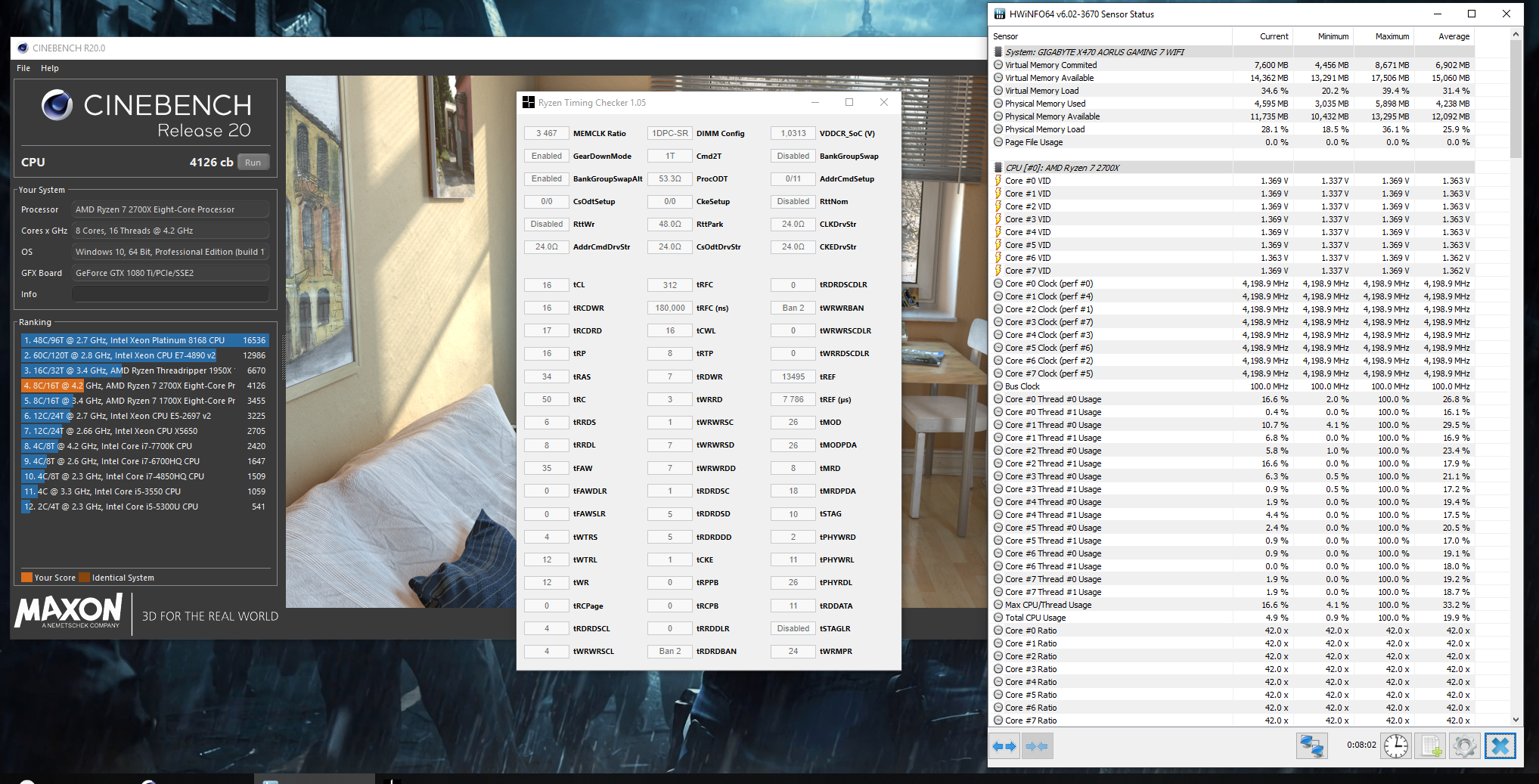Click the System: GIGABYTE header chip icon

point(998,52)
